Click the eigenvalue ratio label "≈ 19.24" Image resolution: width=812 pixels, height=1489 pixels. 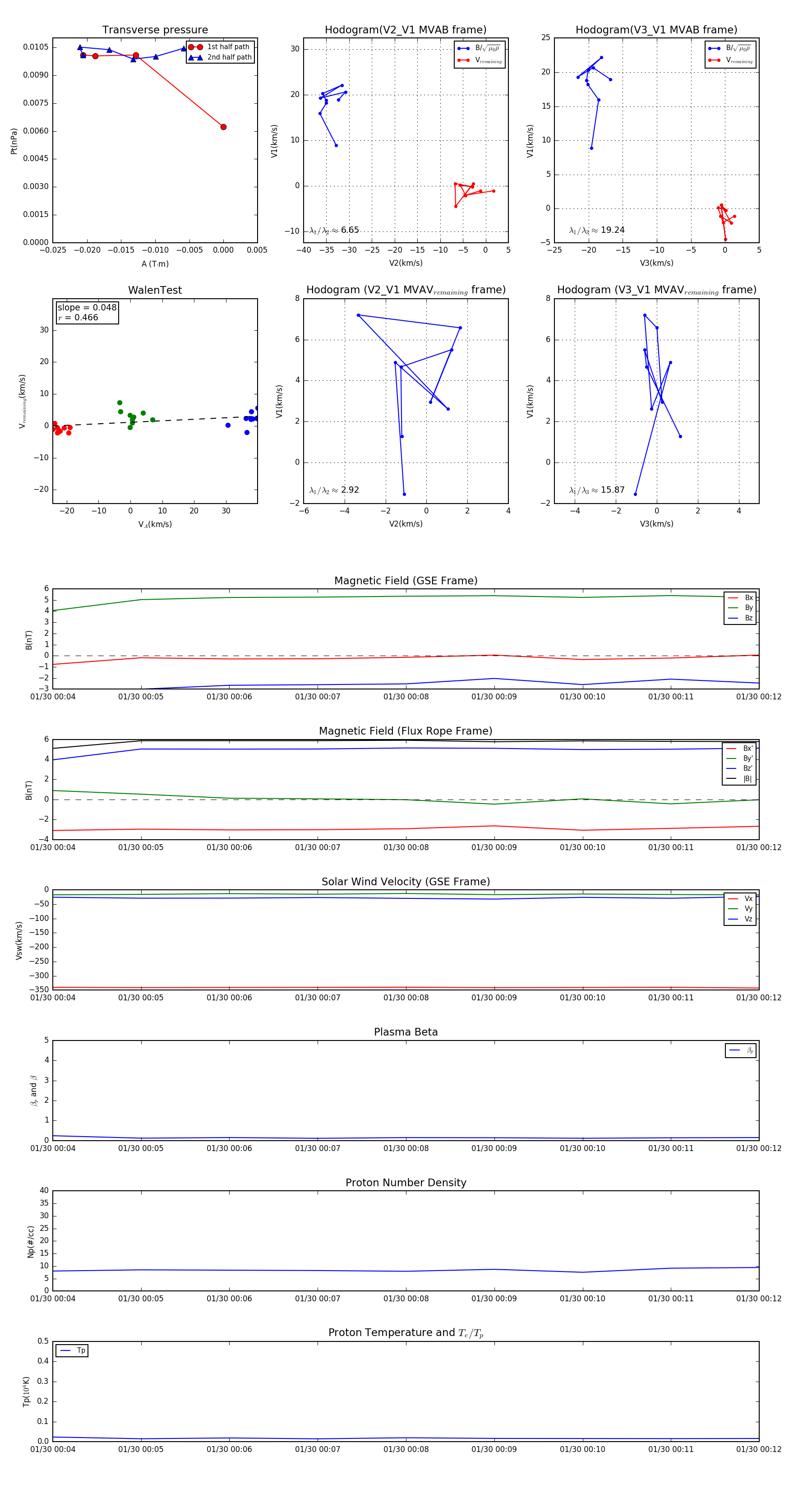[596, 230]
